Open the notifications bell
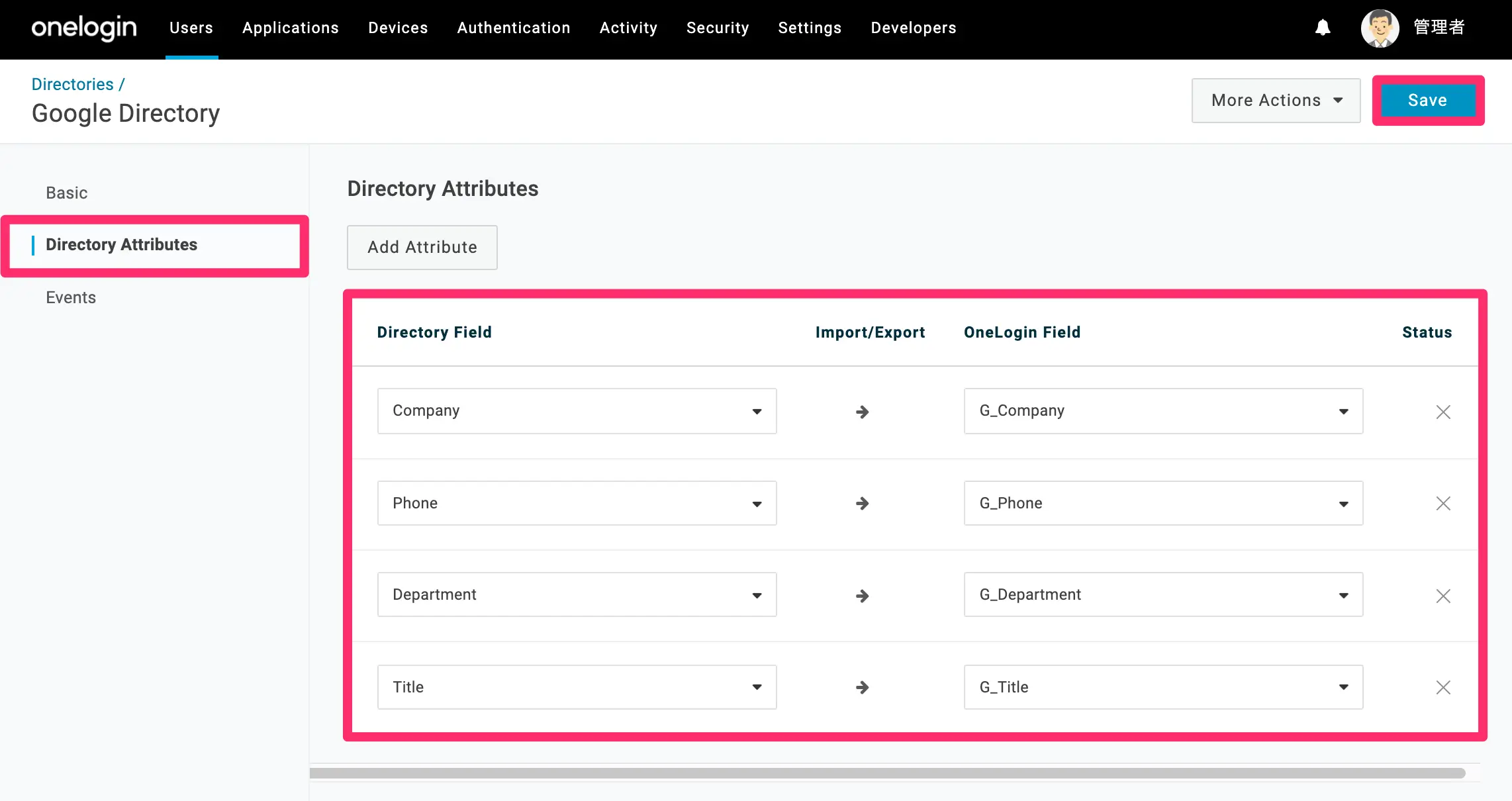 (1323, 27)
